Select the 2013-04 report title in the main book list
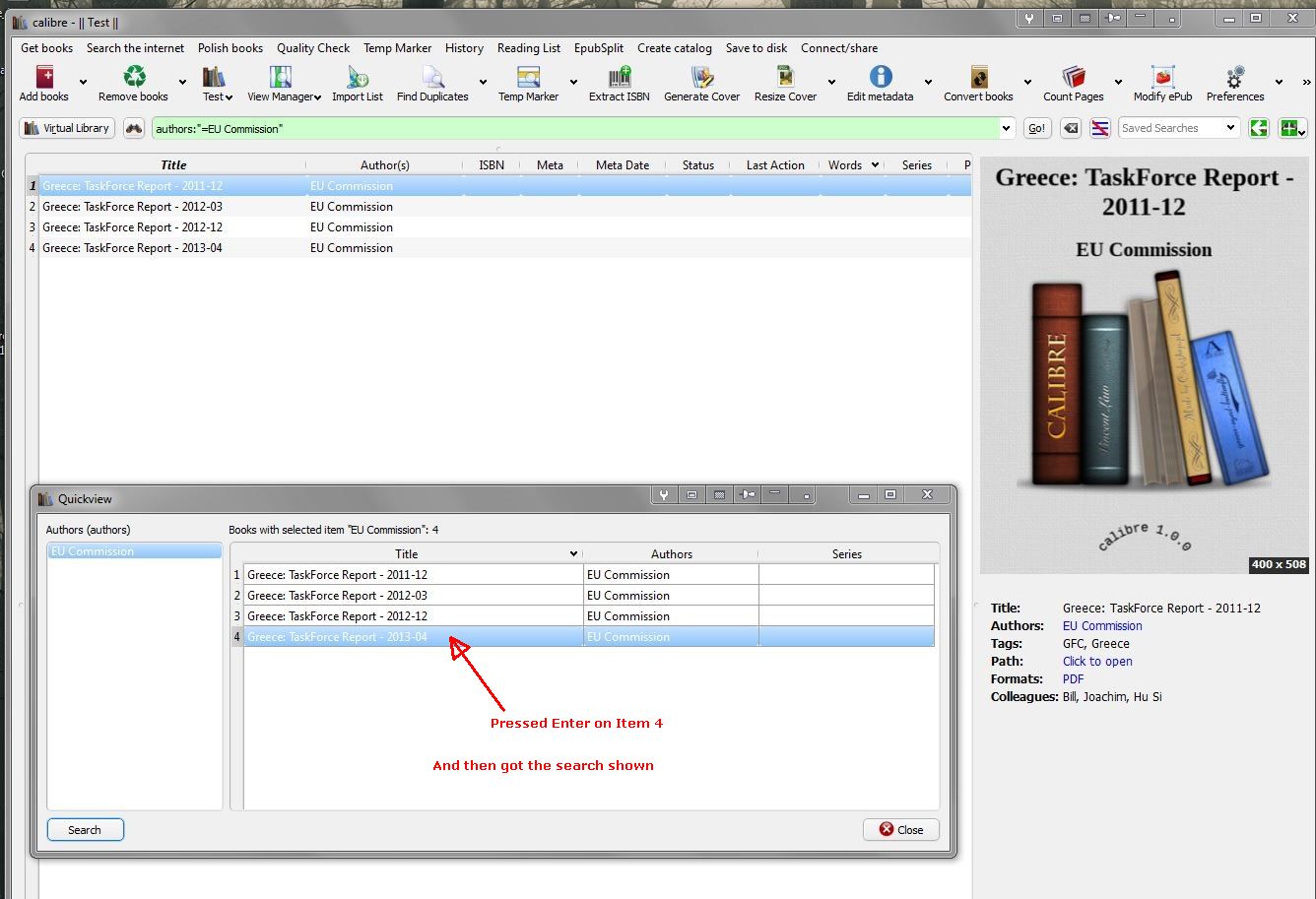This screenshot has width=1316, height=899. (x=132, y=248)
